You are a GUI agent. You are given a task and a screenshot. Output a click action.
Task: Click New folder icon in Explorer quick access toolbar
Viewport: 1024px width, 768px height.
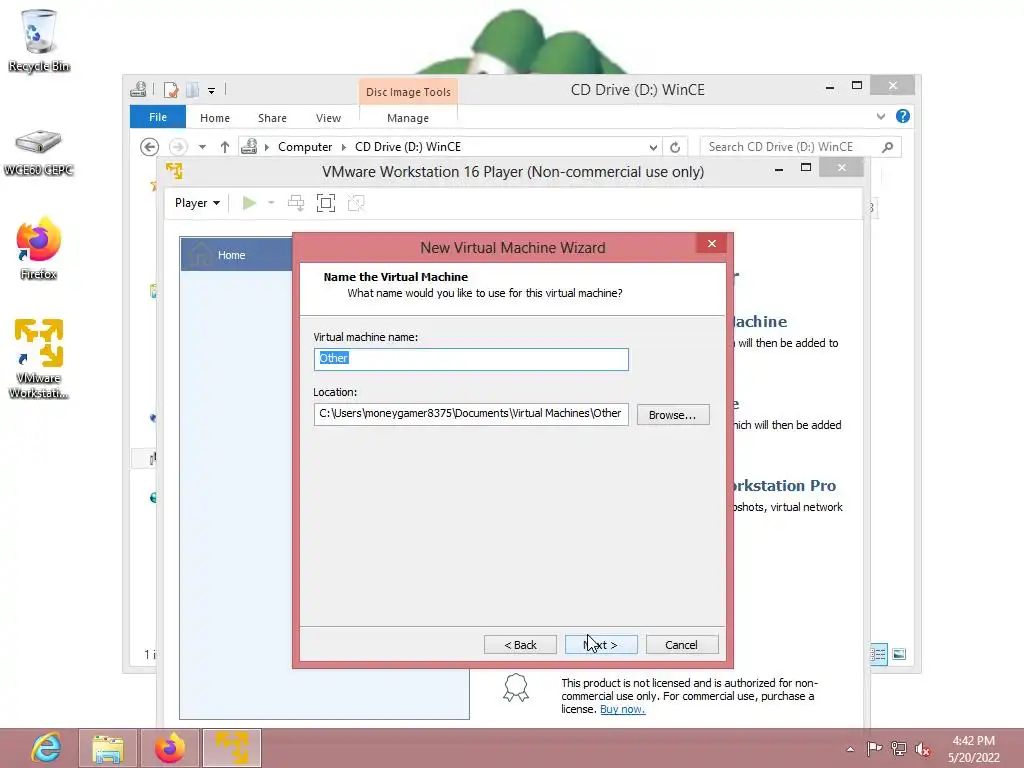click(x=192, y=90)
